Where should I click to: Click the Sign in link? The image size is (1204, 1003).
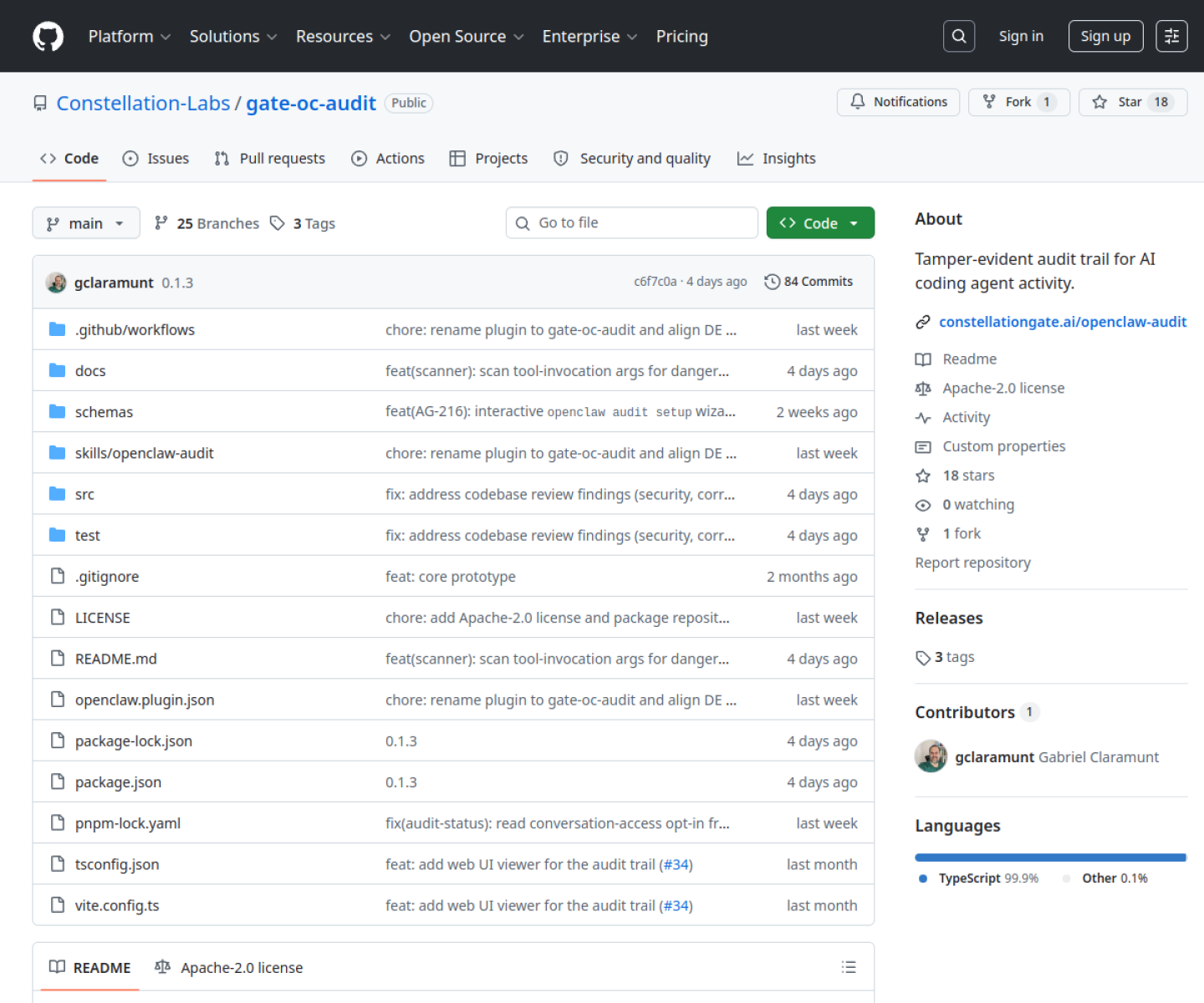[x=1021, y=36]
